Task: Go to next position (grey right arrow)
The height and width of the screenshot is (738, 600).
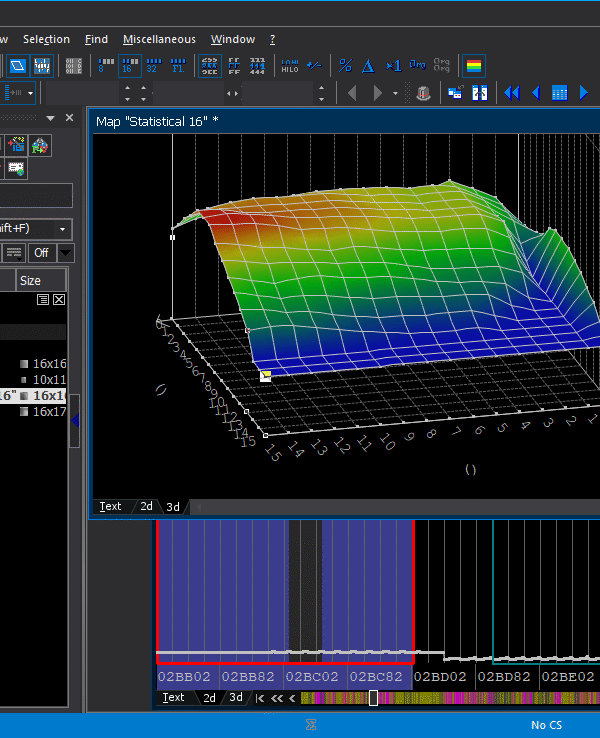Action: 377,93
